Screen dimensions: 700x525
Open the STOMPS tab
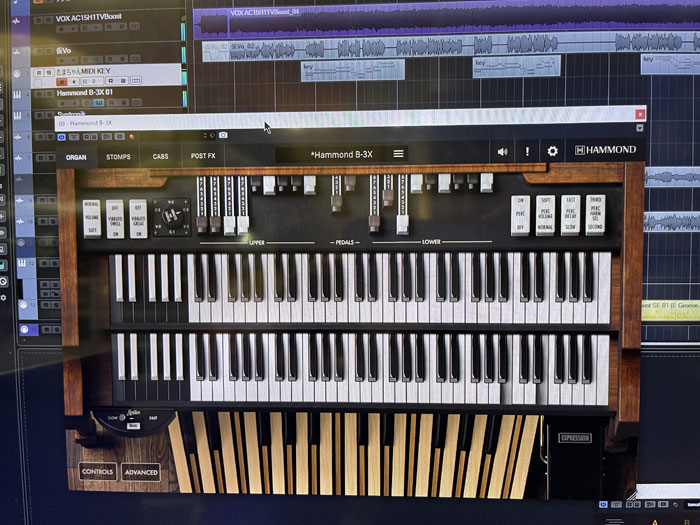pyautogui.click(x=118, y=157)
